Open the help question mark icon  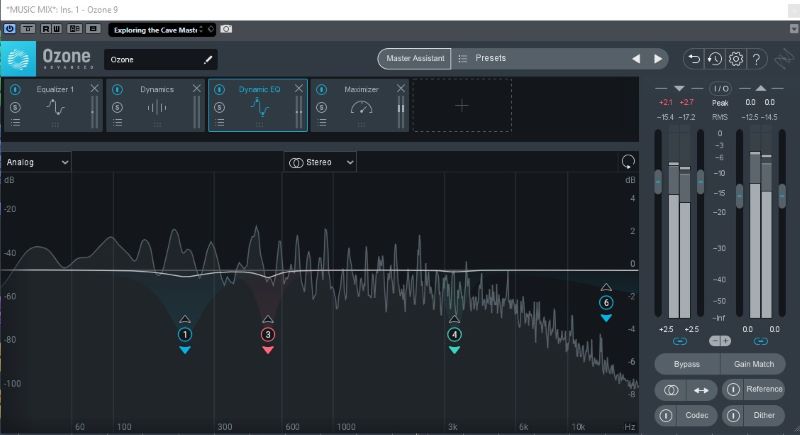pos(757,59)
